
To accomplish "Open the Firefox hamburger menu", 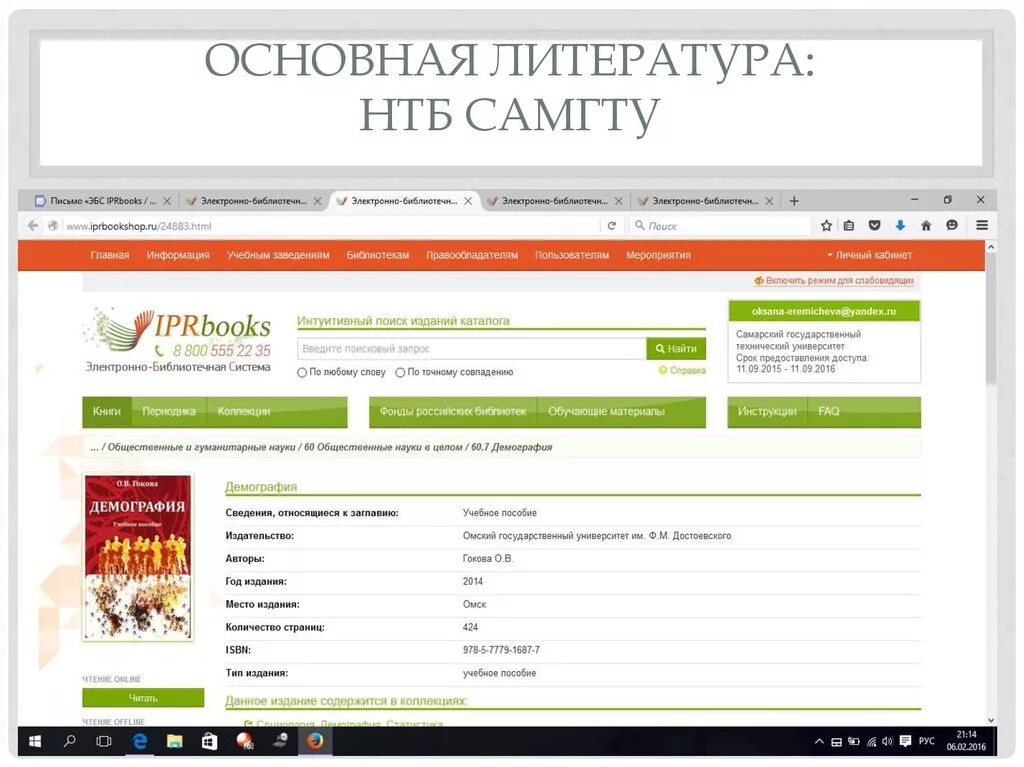I will (x=982, y=225).
